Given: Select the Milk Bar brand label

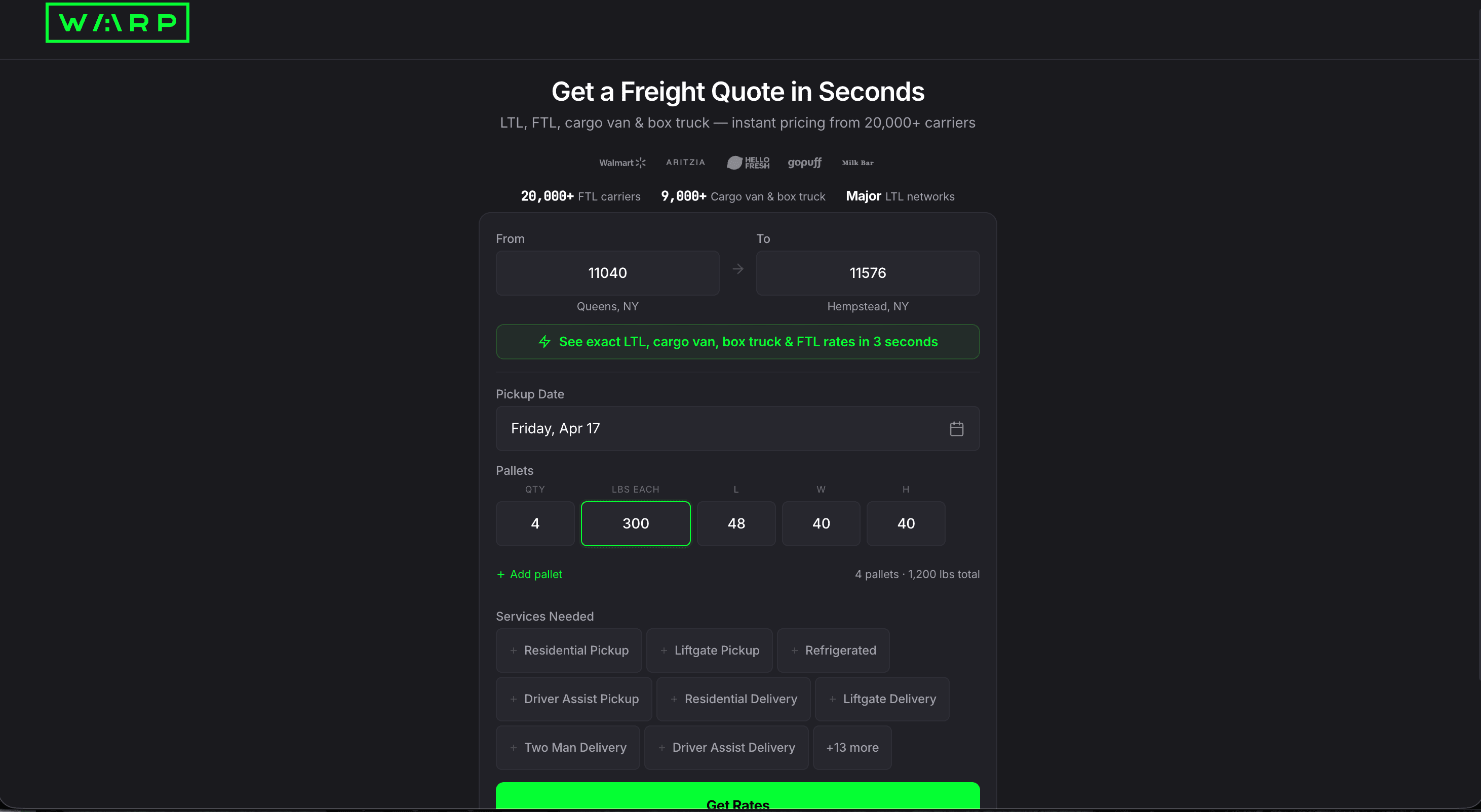Looking at the screenshot, I should pos(857,163).
